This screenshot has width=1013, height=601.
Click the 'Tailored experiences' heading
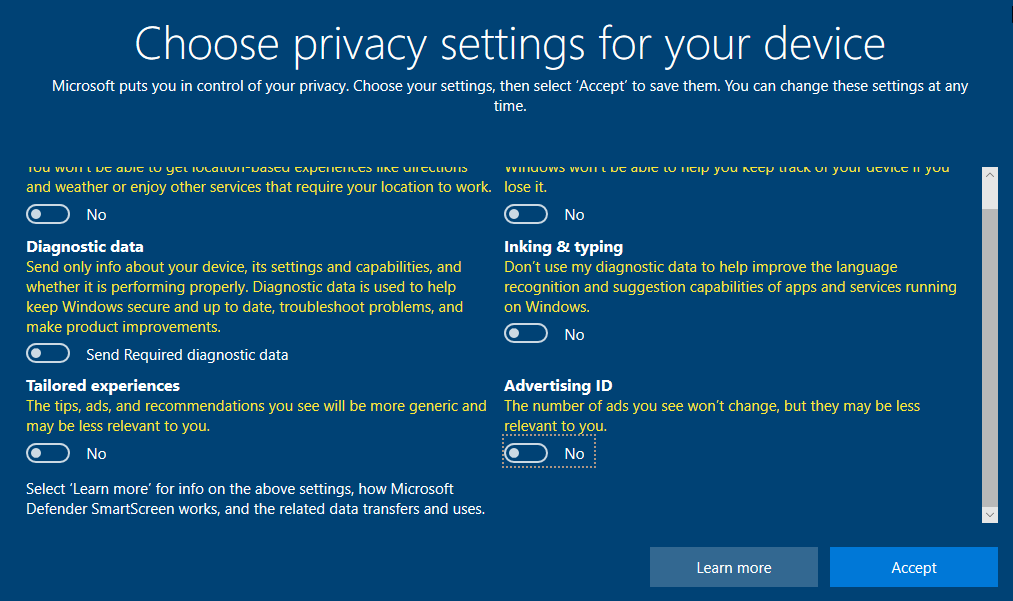coord(103,386)
